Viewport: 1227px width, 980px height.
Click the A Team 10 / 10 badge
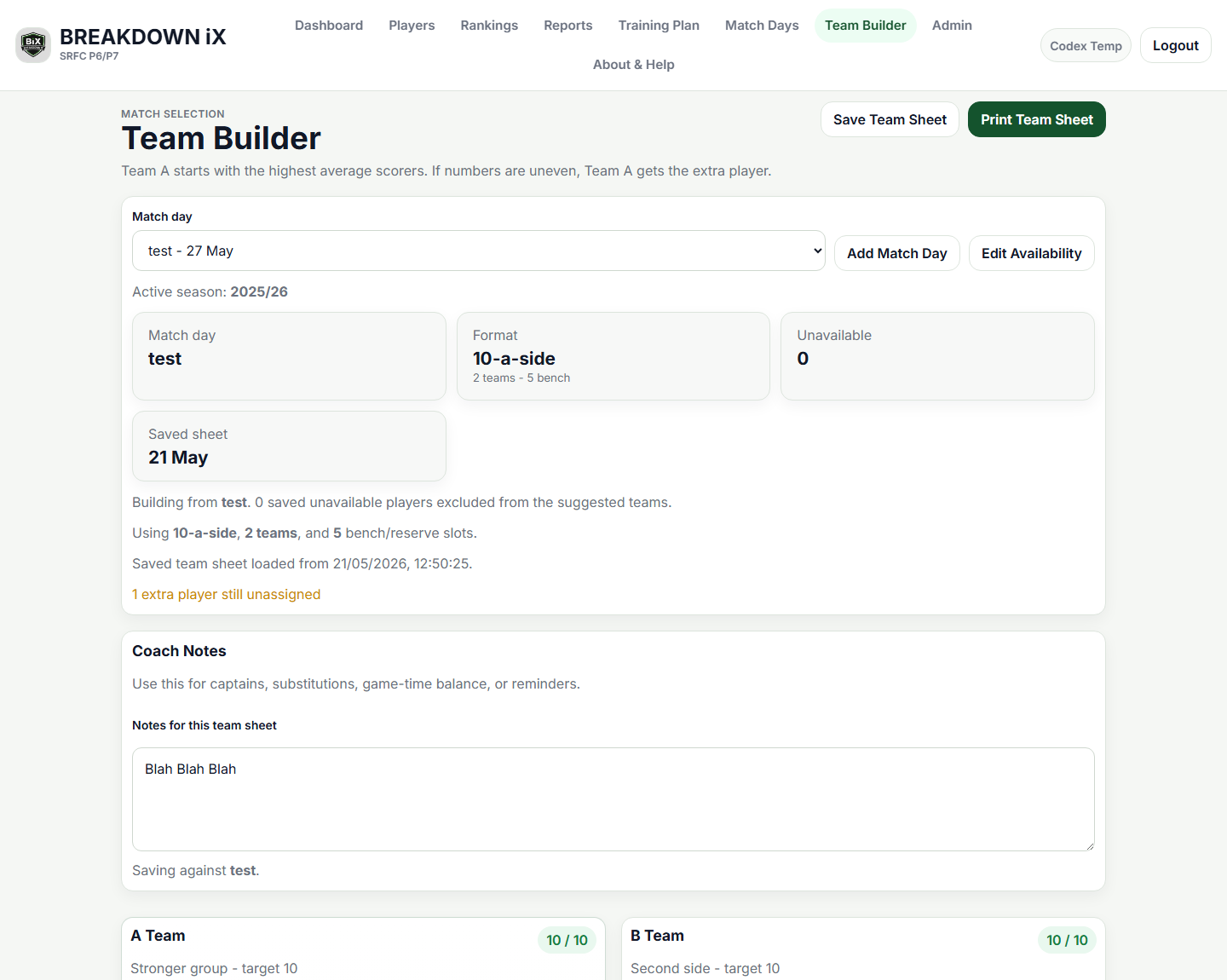(567, 940)
